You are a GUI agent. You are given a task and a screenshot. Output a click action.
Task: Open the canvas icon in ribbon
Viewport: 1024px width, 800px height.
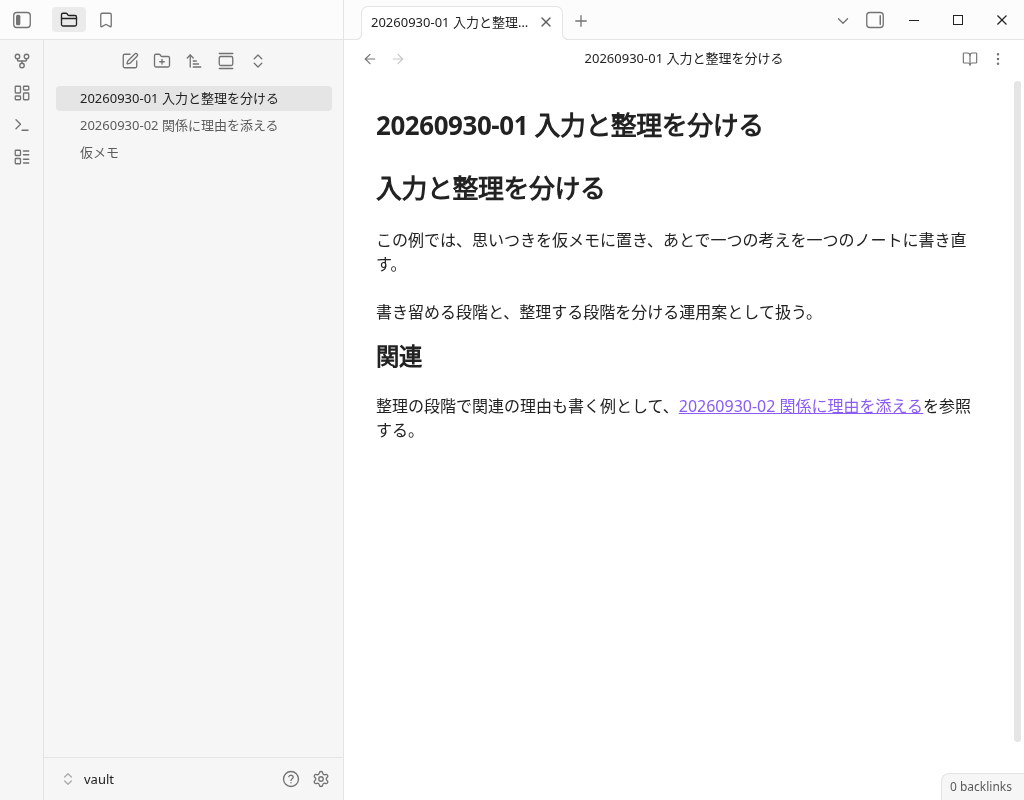point(22,93)
